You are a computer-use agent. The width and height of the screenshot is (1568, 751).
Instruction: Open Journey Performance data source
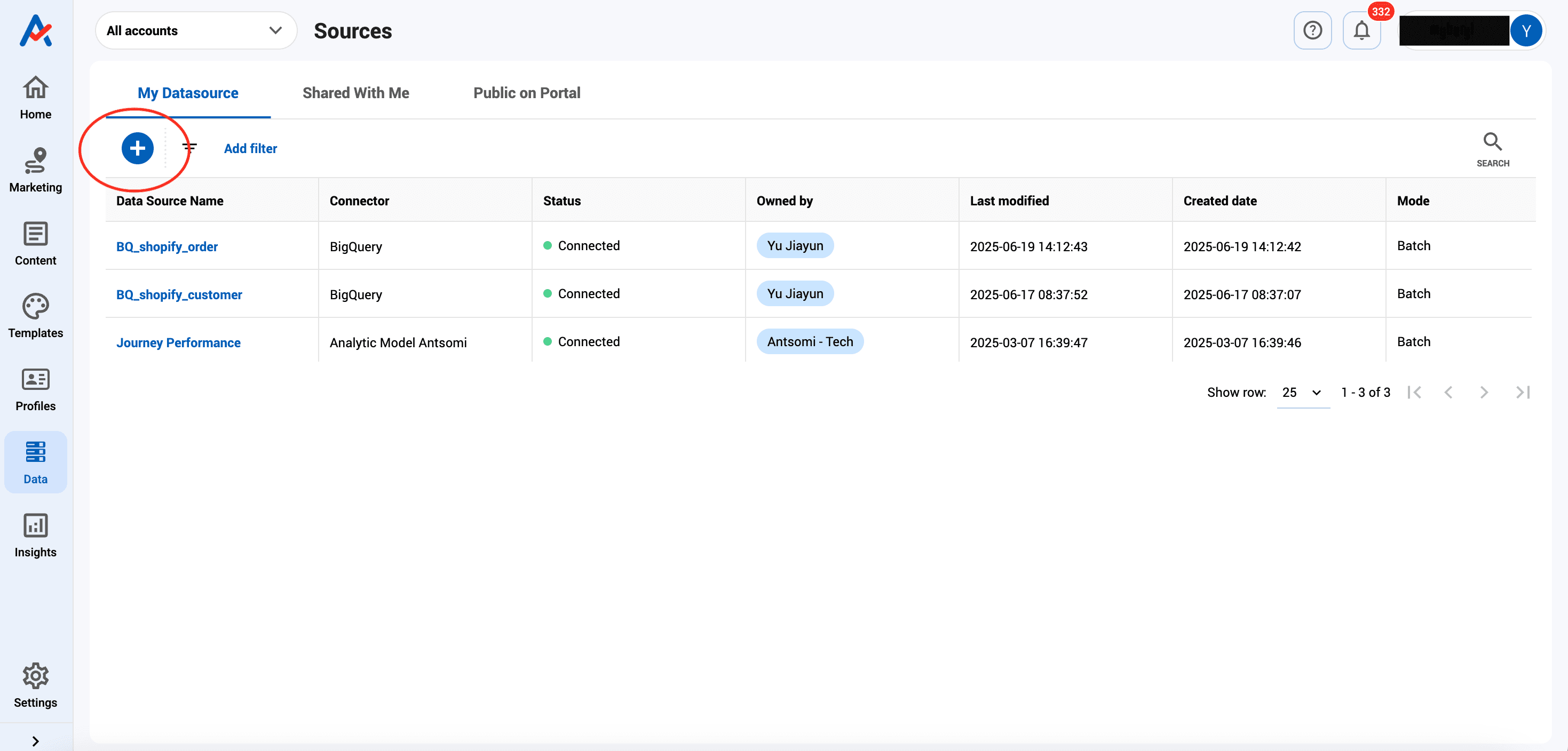click(178, 342)
